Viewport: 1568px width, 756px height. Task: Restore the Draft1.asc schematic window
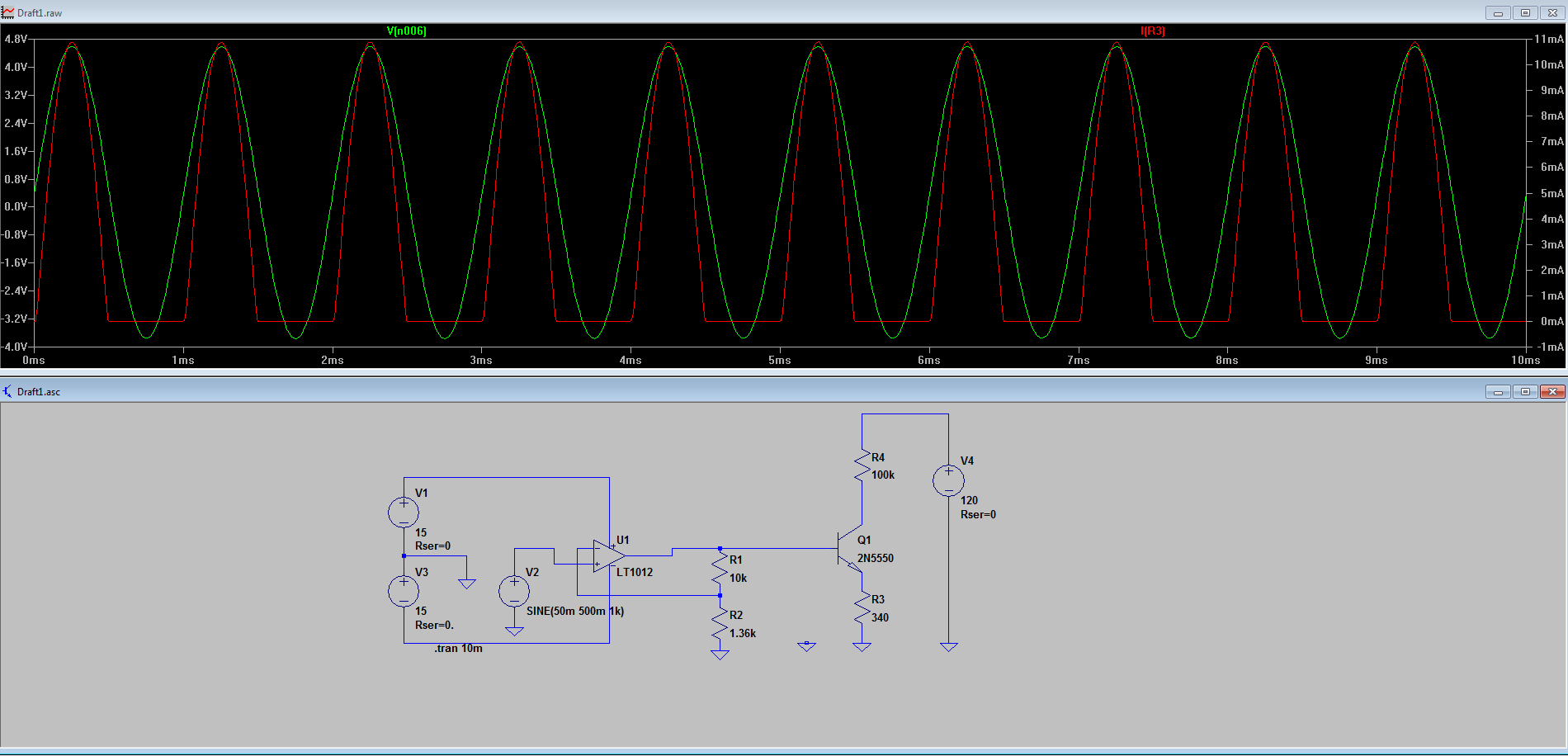tap(1525, 391)
